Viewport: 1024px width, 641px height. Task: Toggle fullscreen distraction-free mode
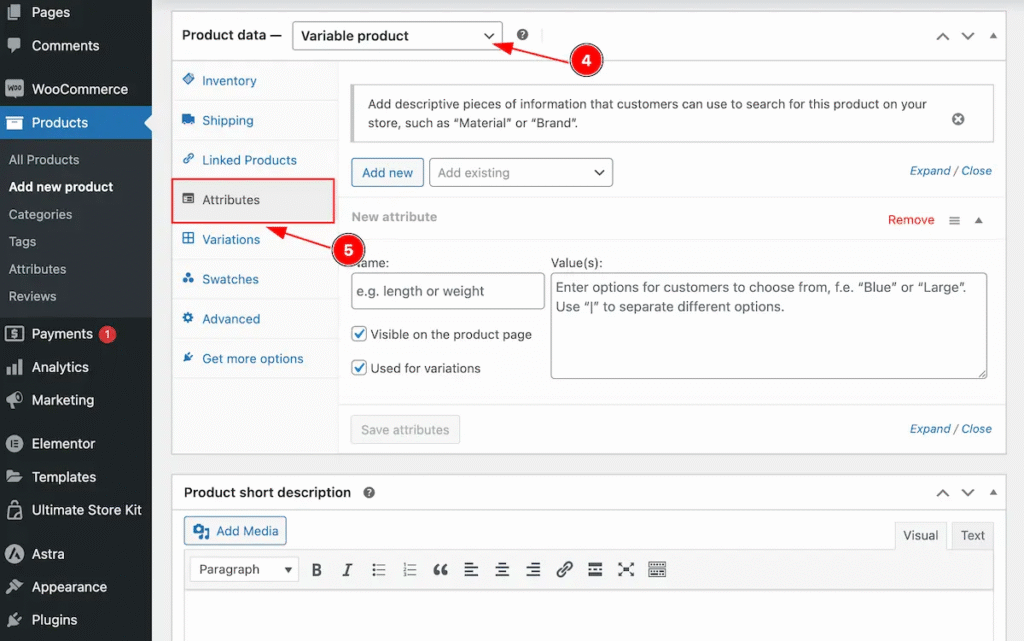pyautogui.click(x=626, y=570)
